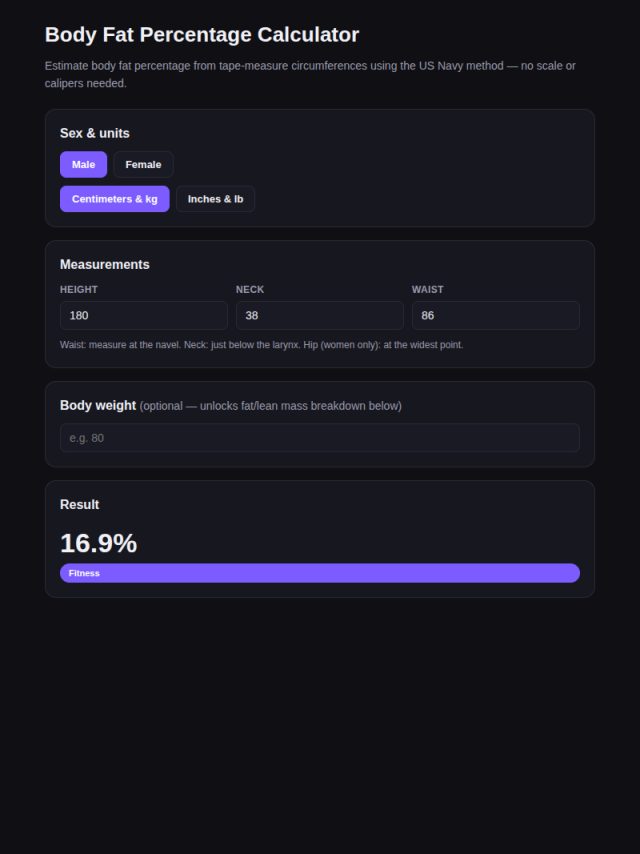Click the Measurements section heading
Image resolution: width=640 pixels, height=854 pixels.
click(105, 265)
